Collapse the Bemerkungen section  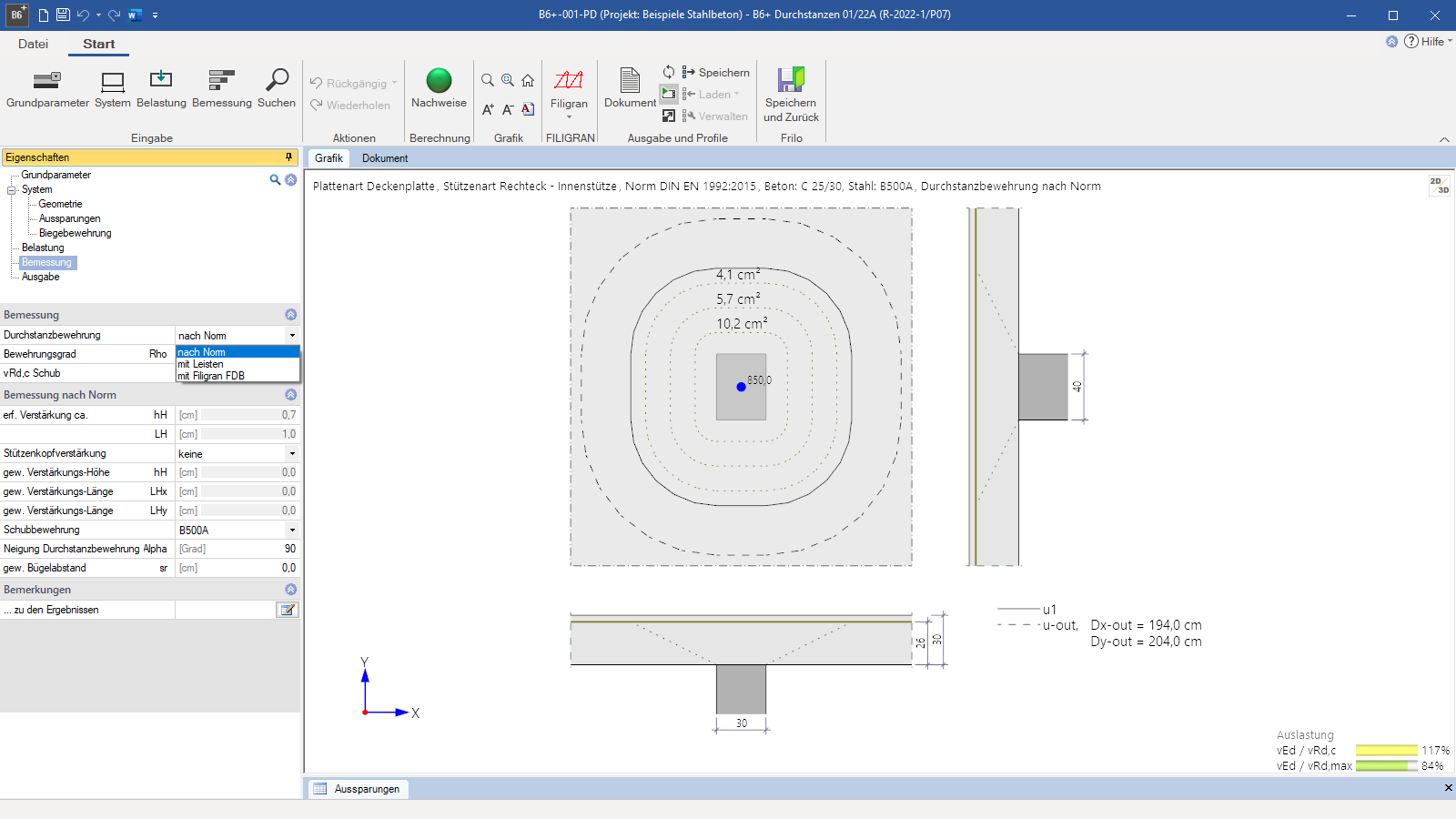pos(291,590)
